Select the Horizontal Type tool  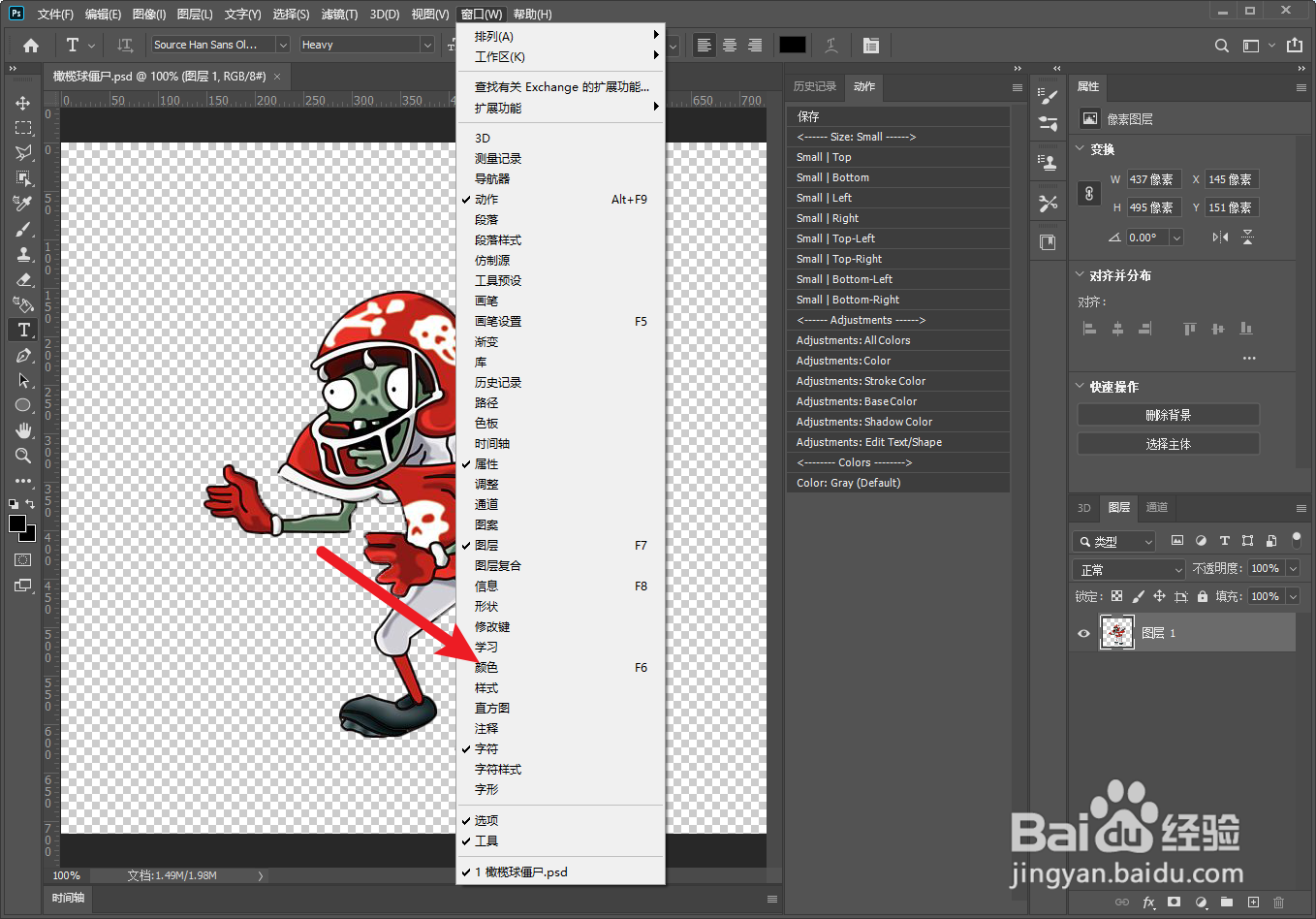click(x=23, y=331)
